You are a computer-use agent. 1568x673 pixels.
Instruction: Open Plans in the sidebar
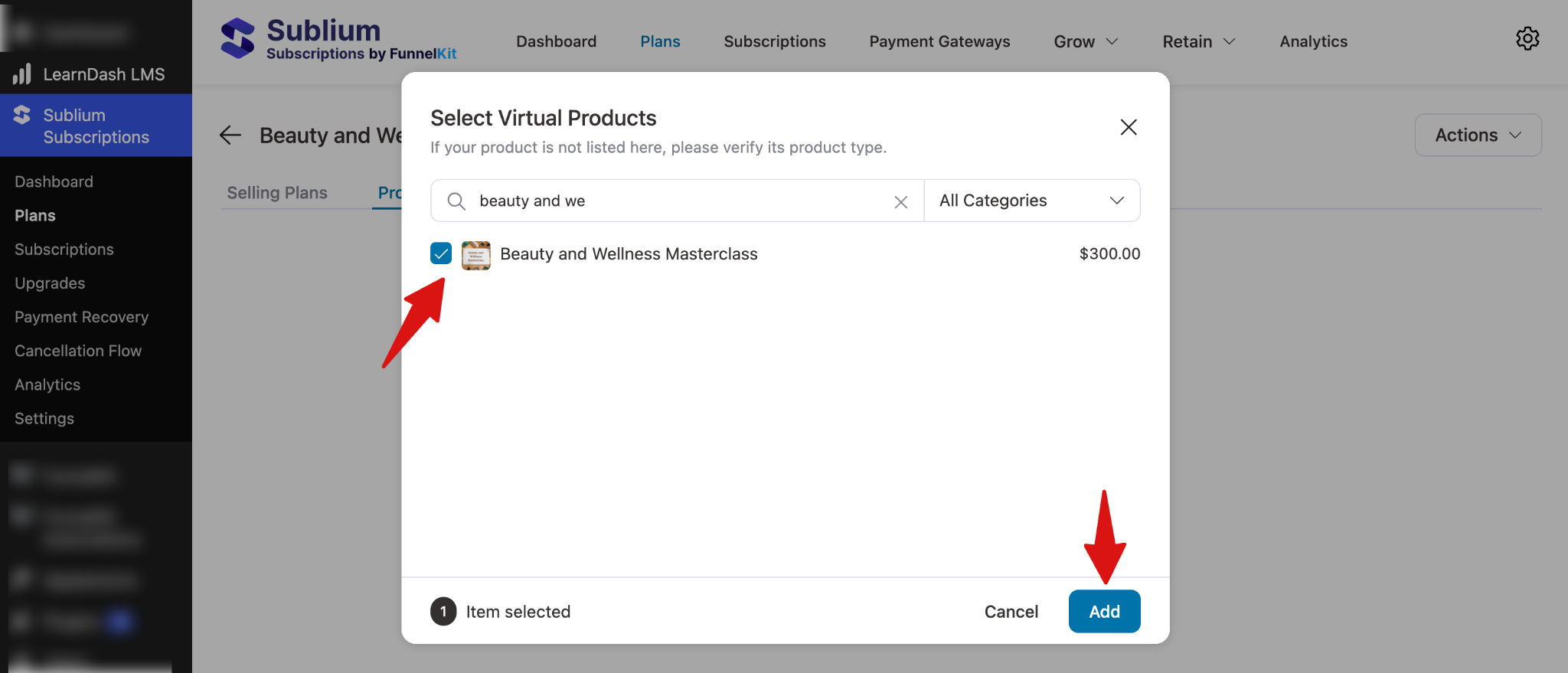(x=35, y=216)
